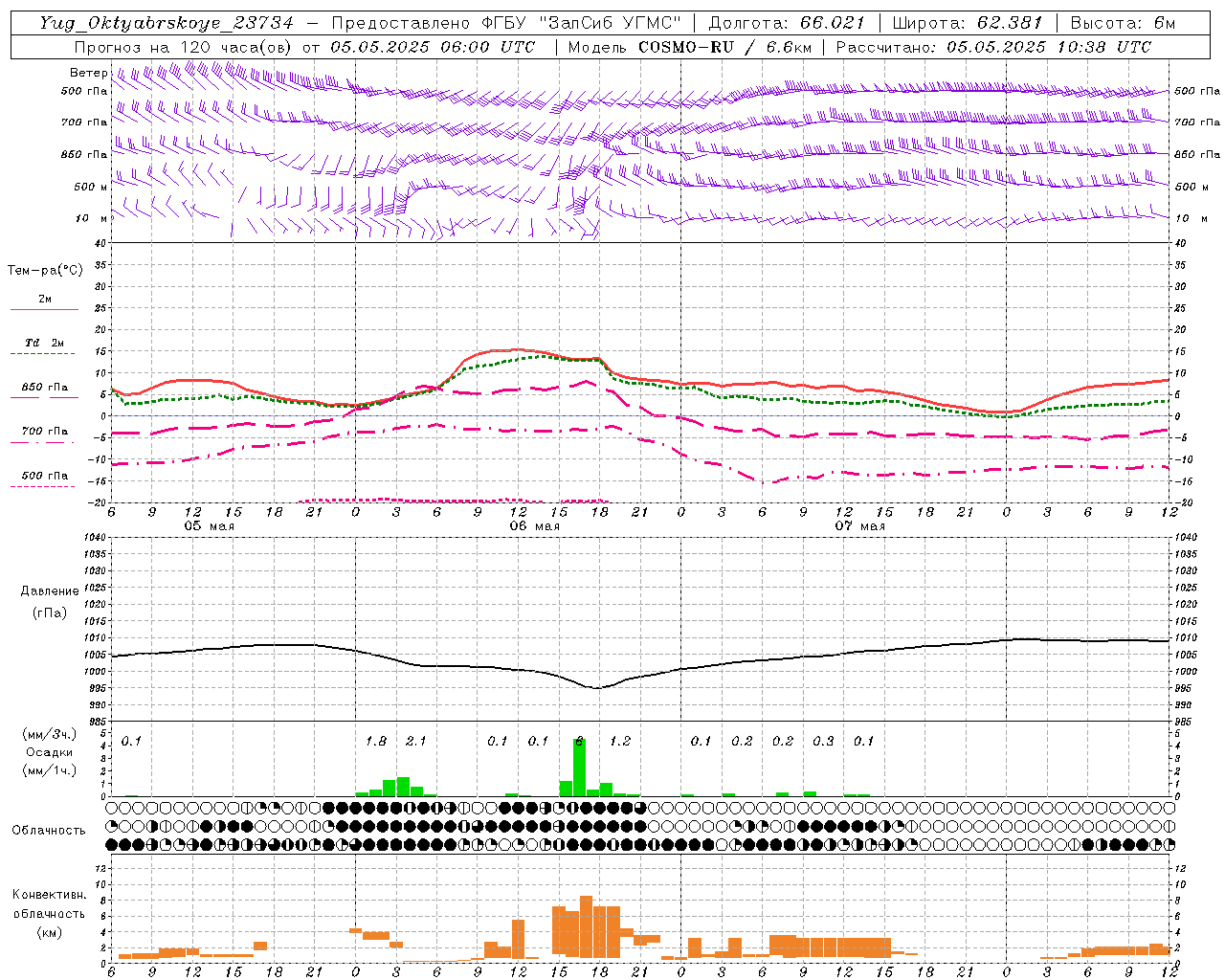Click the station name Yug_Oktyabrskoye_23734
Viewport: 1225px width, 980px height.
(167, 23)
